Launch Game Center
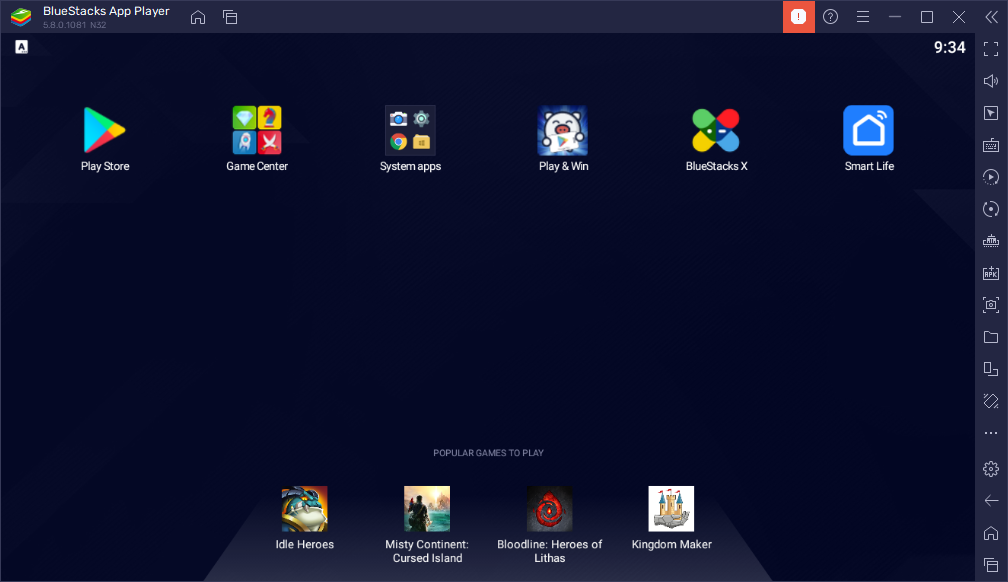This screenshot has height=582, width=1008. pyautogui.click(x=257, y=130)
